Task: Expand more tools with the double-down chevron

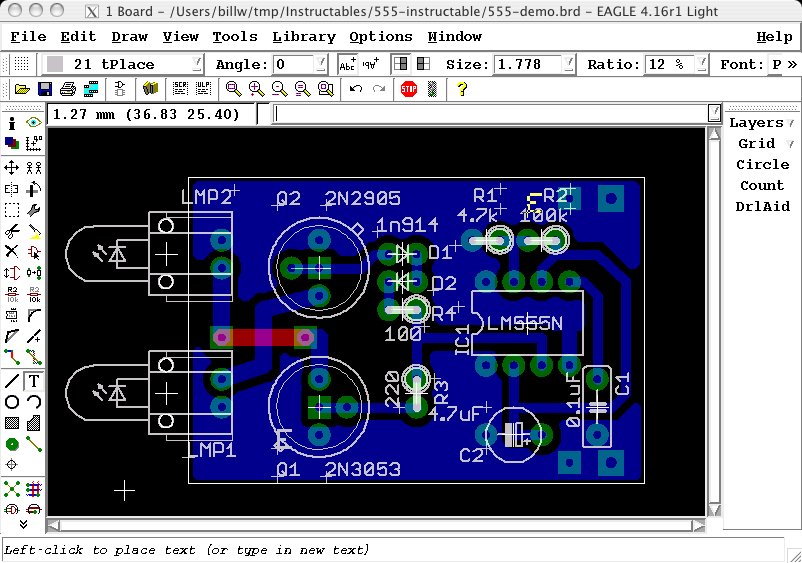Action: [23, 524]
